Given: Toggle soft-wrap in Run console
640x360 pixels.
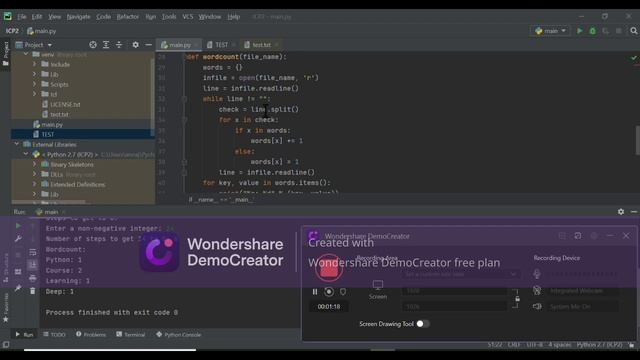Looking at the screenshot, I should tap(33, 252).
